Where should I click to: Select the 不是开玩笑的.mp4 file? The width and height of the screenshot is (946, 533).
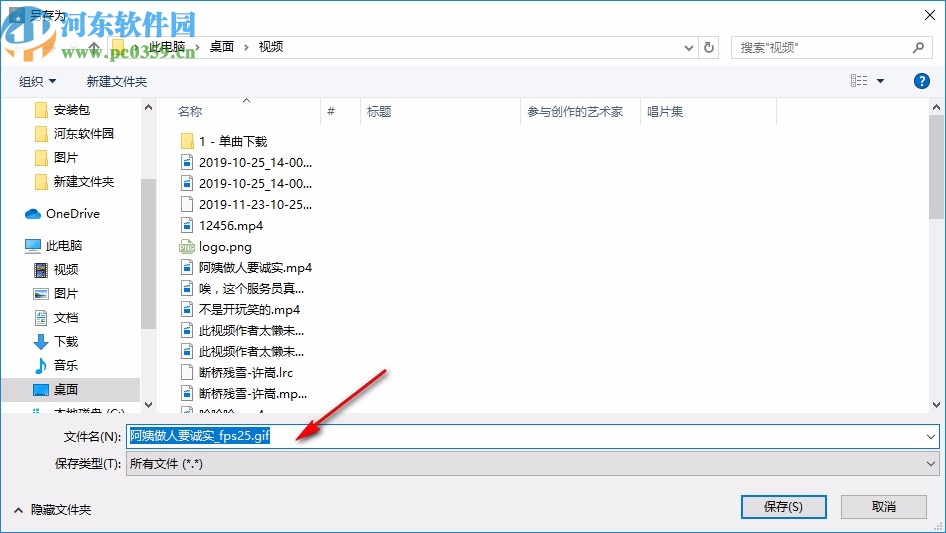[240, 310]
